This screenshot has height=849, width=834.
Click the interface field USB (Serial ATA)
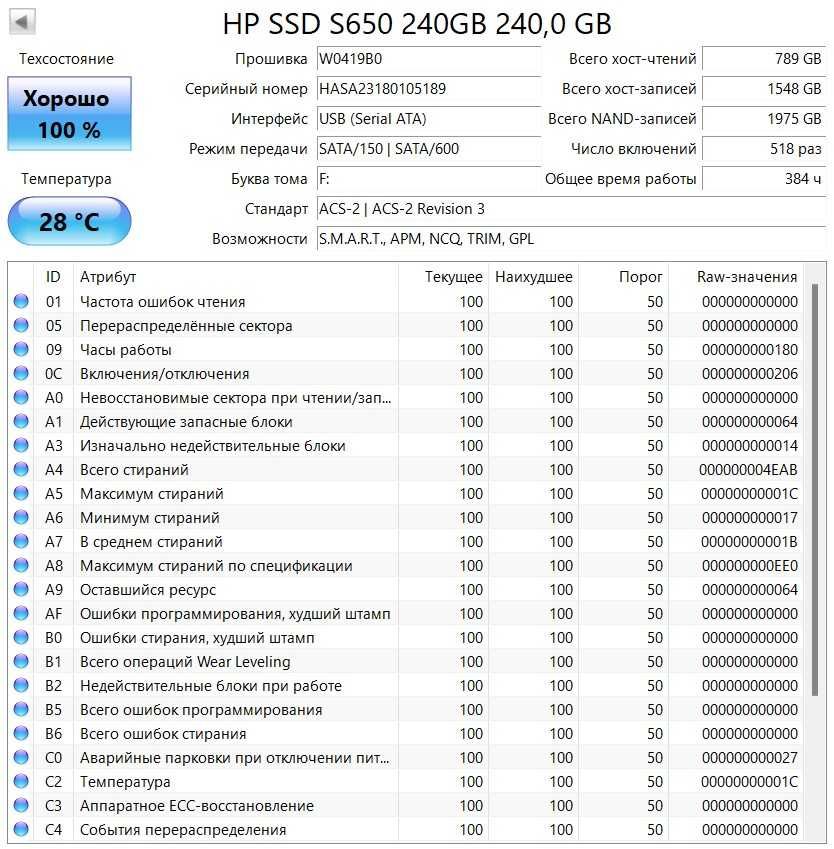click(428, 119)
